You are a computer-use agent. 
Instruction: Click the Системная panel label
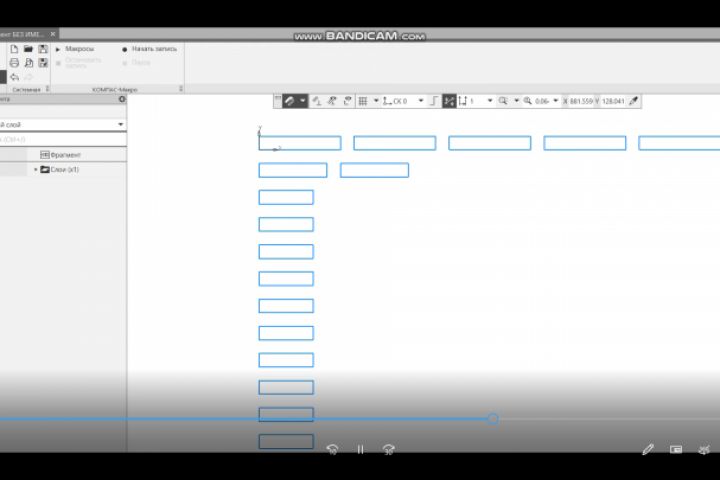point(27,89)
